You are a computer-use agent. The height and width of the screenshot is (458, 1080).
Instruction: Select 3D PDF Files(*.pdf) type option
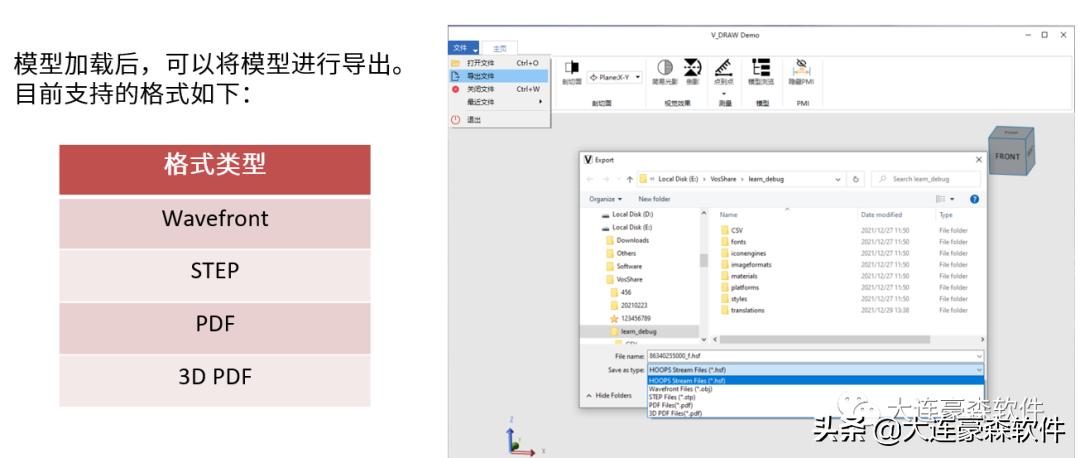pyautogui.click(x=816, y=413)
